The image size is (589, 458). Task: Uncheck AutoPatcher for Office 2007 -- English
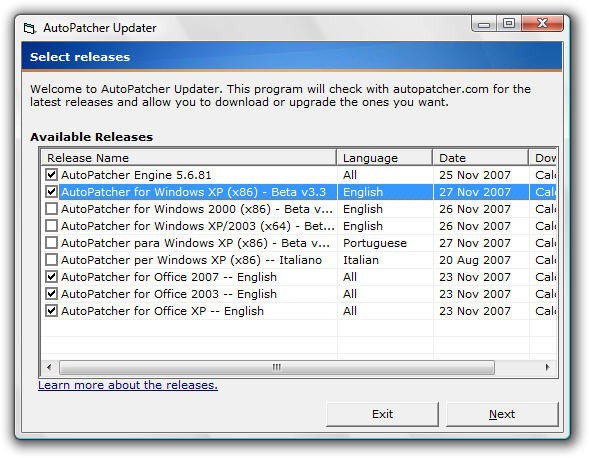point(51,277)
